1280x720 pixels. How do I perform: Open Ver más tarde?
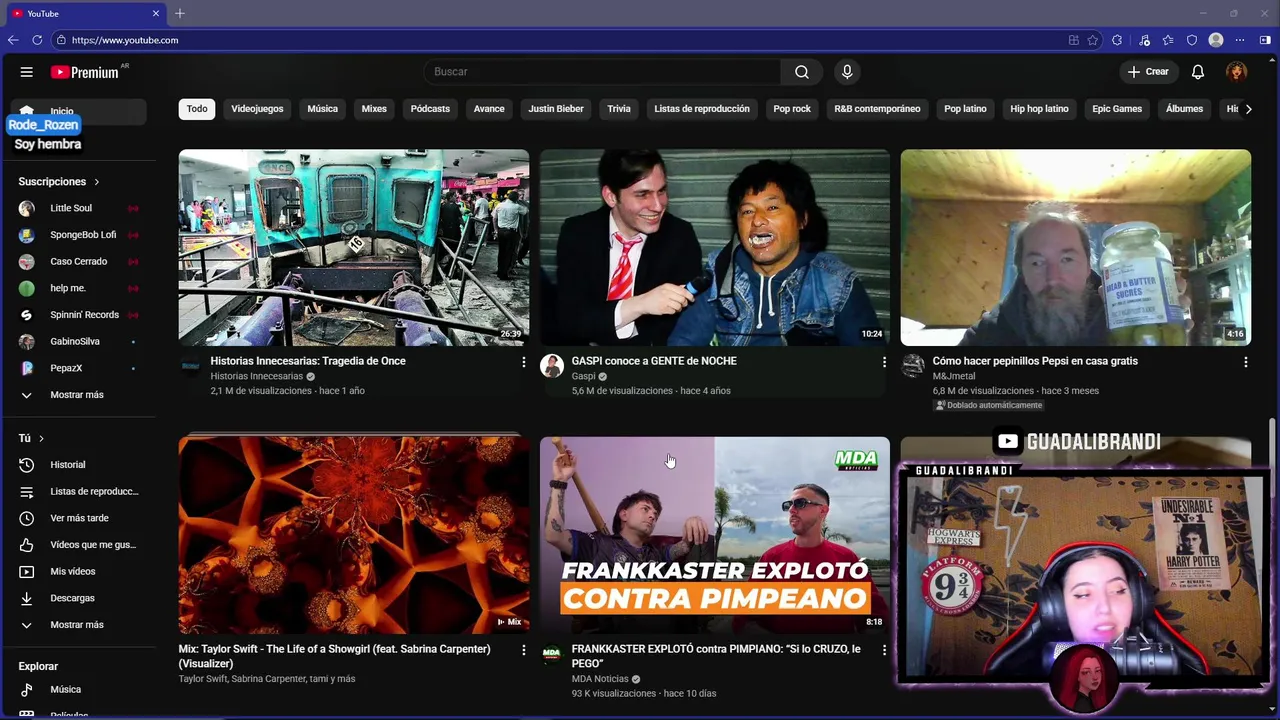pos(79,518)
